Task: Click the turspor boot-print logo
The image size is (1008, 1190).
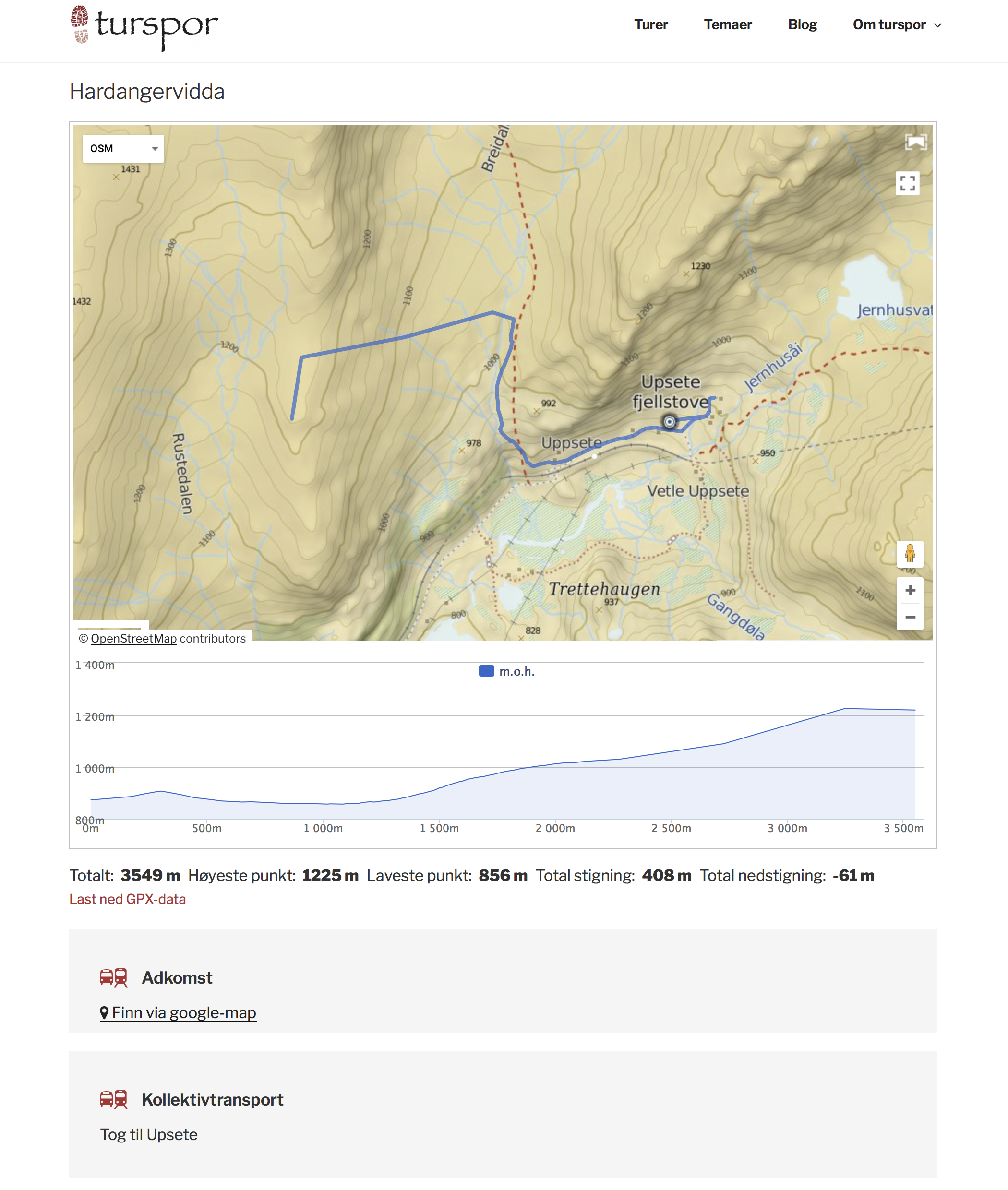Action: (80, 24)
